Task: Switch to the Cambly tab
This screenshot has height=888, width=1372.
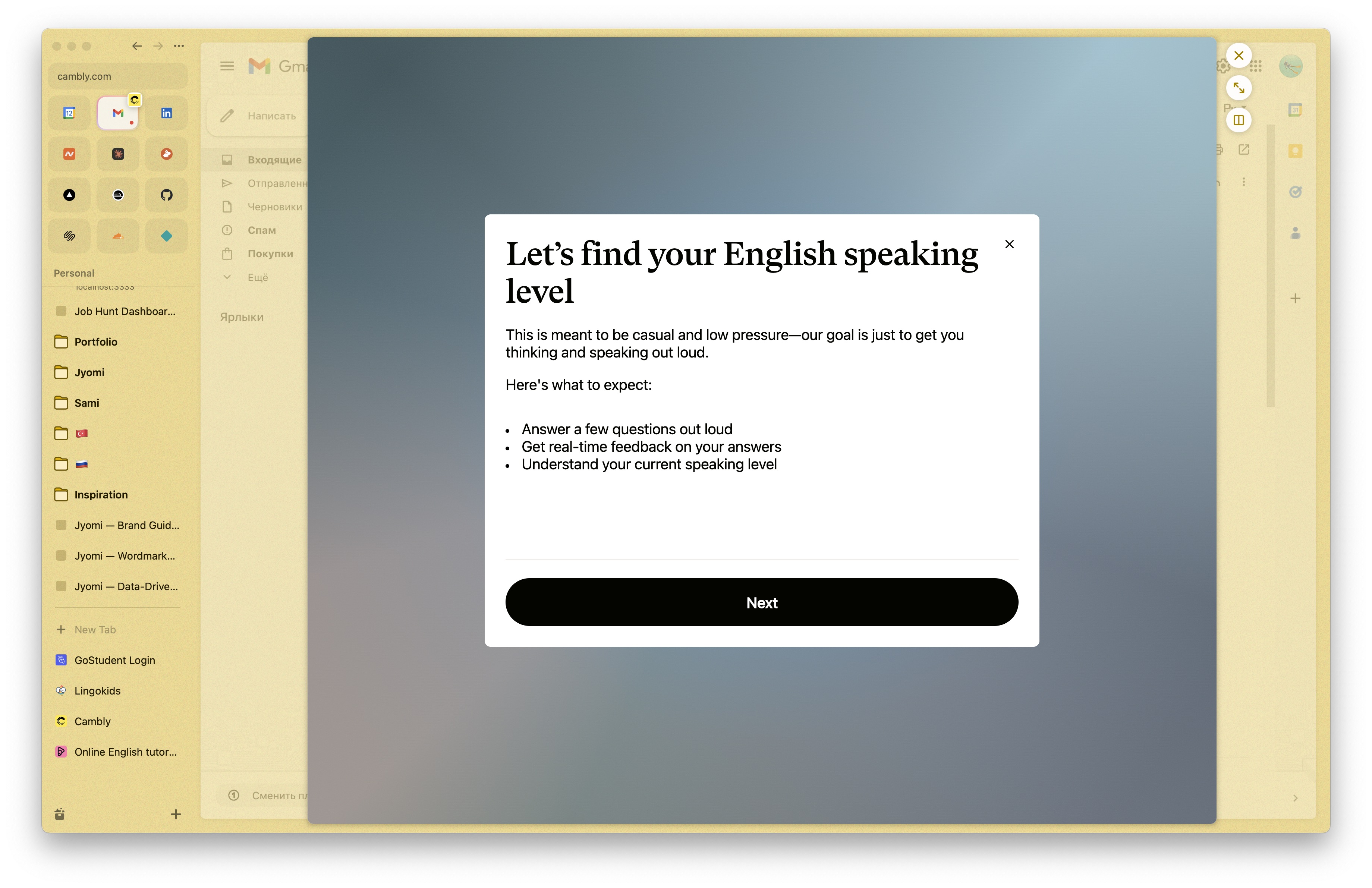Action: (92, 721)
